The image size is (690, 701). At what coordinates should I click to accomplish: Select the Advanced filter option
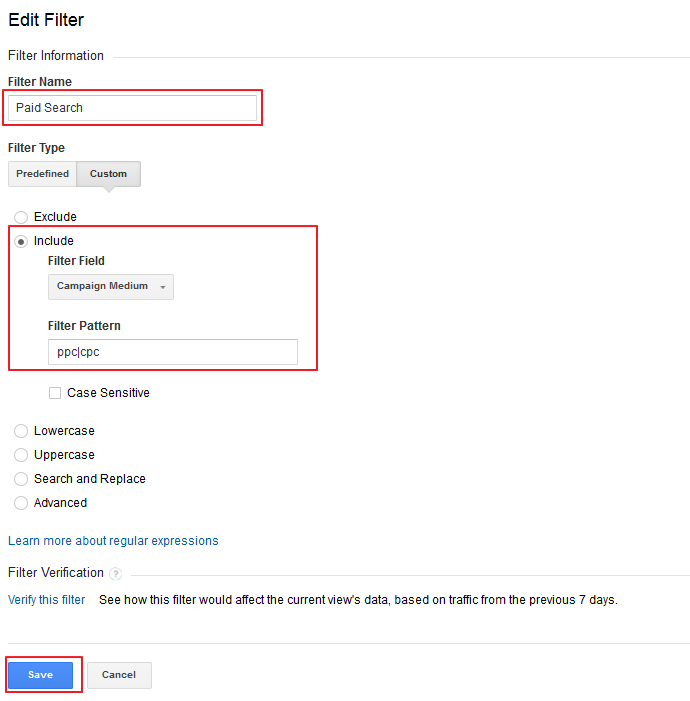pyautogui.click(x=21, y=503)
